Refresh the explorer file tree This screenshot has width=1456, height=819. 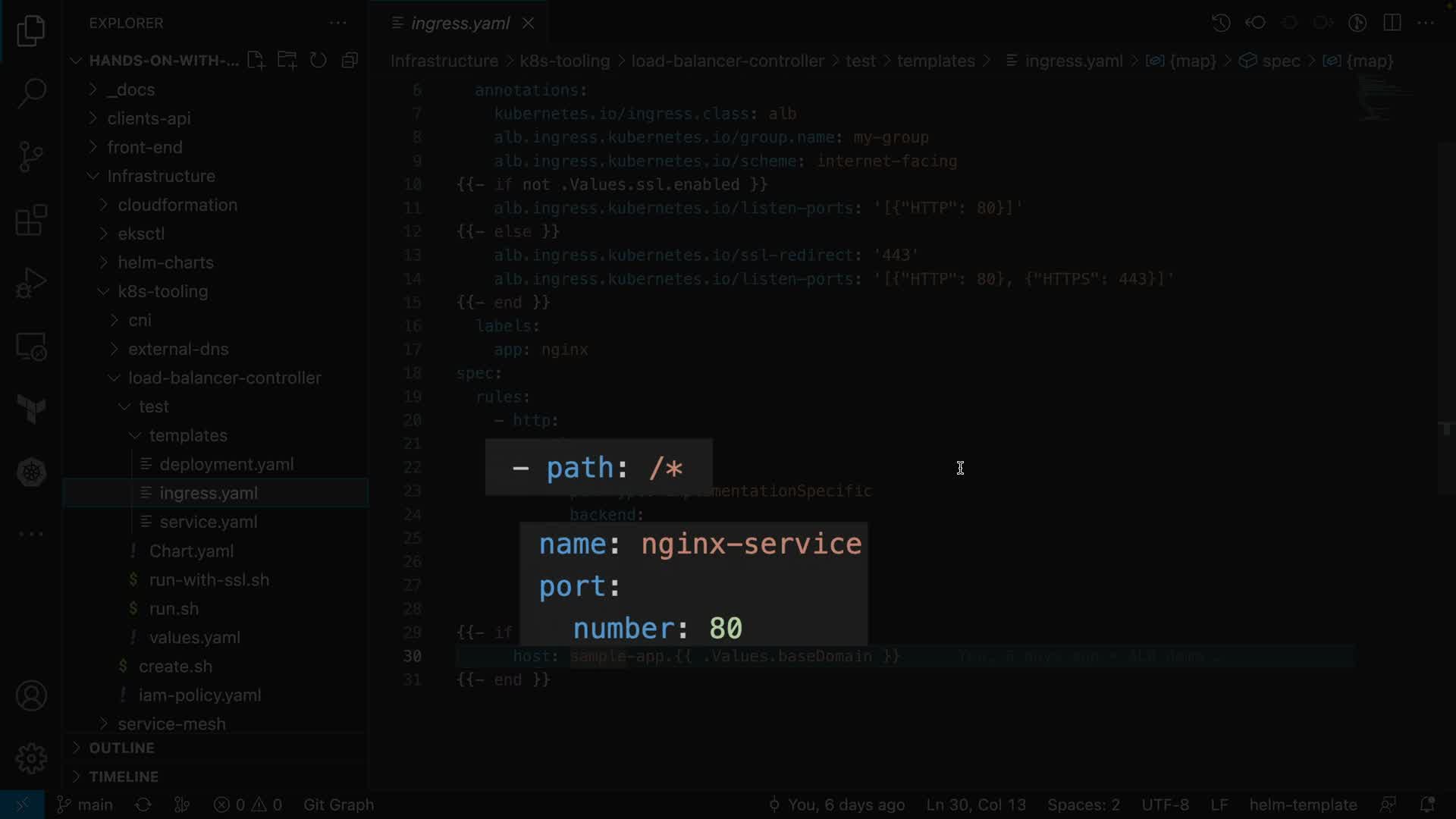pyautogui.click(x=318, y=61)
